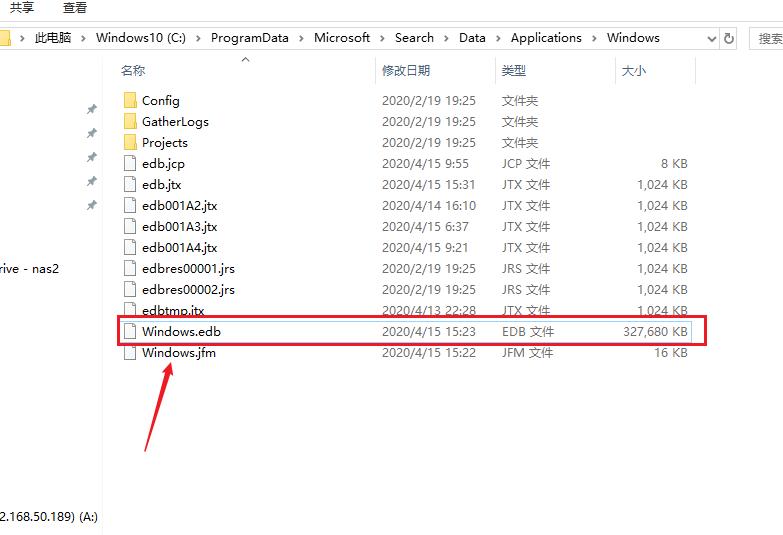
Task: Click the Windows.edb file name
Action: point(181,331)
